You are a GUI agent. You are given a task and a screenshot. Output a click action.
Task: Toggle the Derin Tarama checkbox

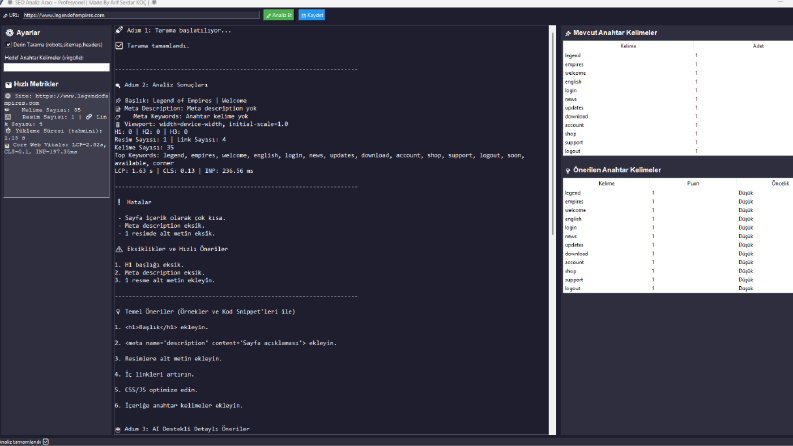9,45
